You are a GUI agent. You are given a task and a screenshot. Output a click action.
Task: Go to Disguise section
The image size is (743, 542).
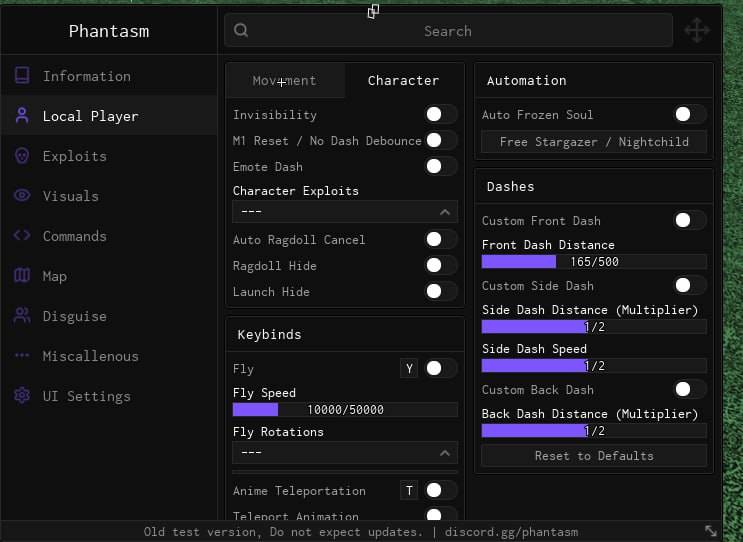[109, 316]
